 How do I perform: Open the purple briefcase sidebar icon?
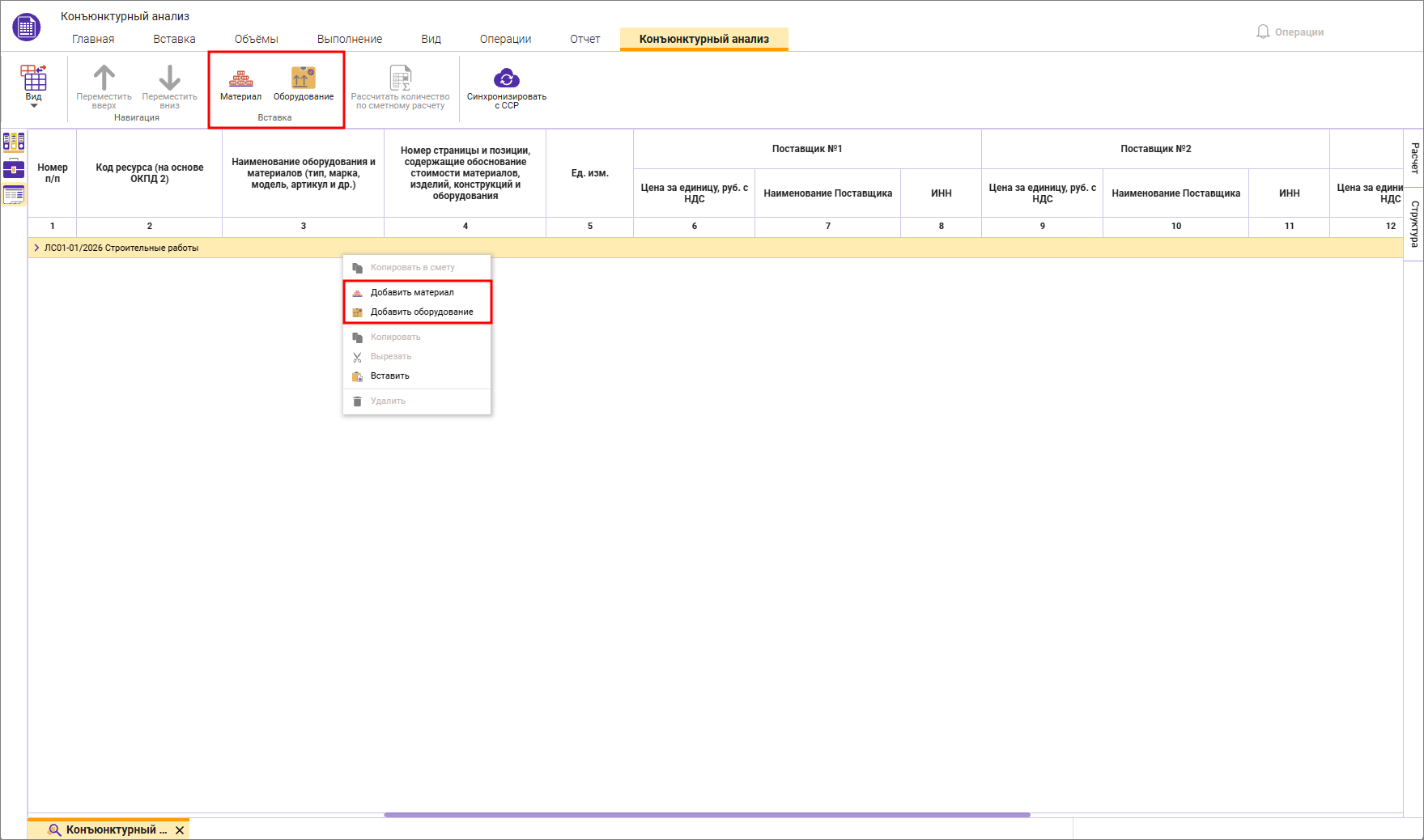click(x=14, y=169)
